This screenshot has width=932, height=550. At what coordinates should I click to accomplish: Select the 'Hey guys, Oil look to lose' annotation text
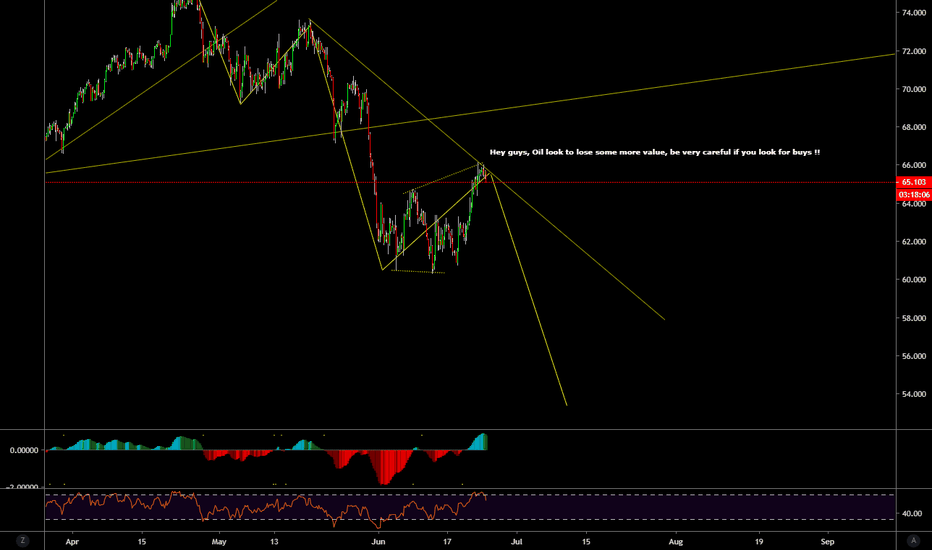pos(654,152)
